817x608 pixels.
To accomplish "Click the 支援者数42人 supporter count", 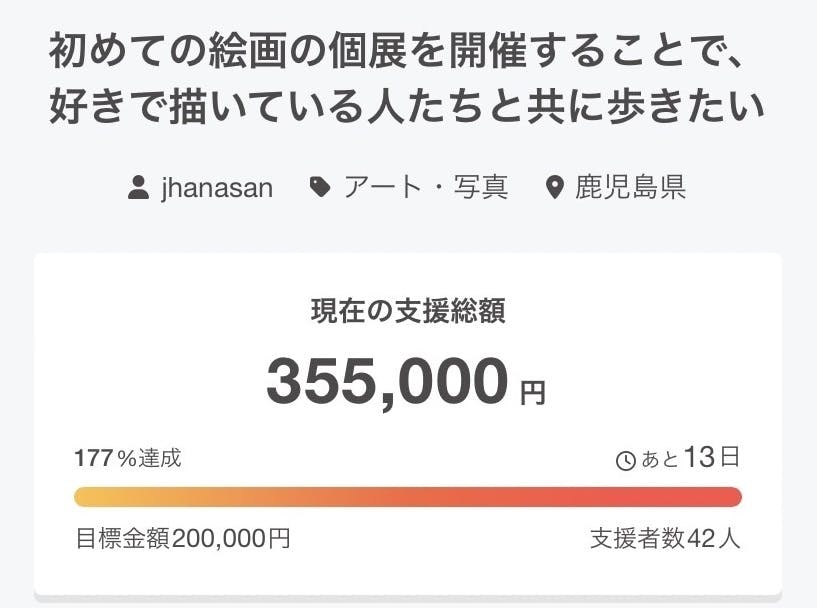I will (x=665, y=539).
